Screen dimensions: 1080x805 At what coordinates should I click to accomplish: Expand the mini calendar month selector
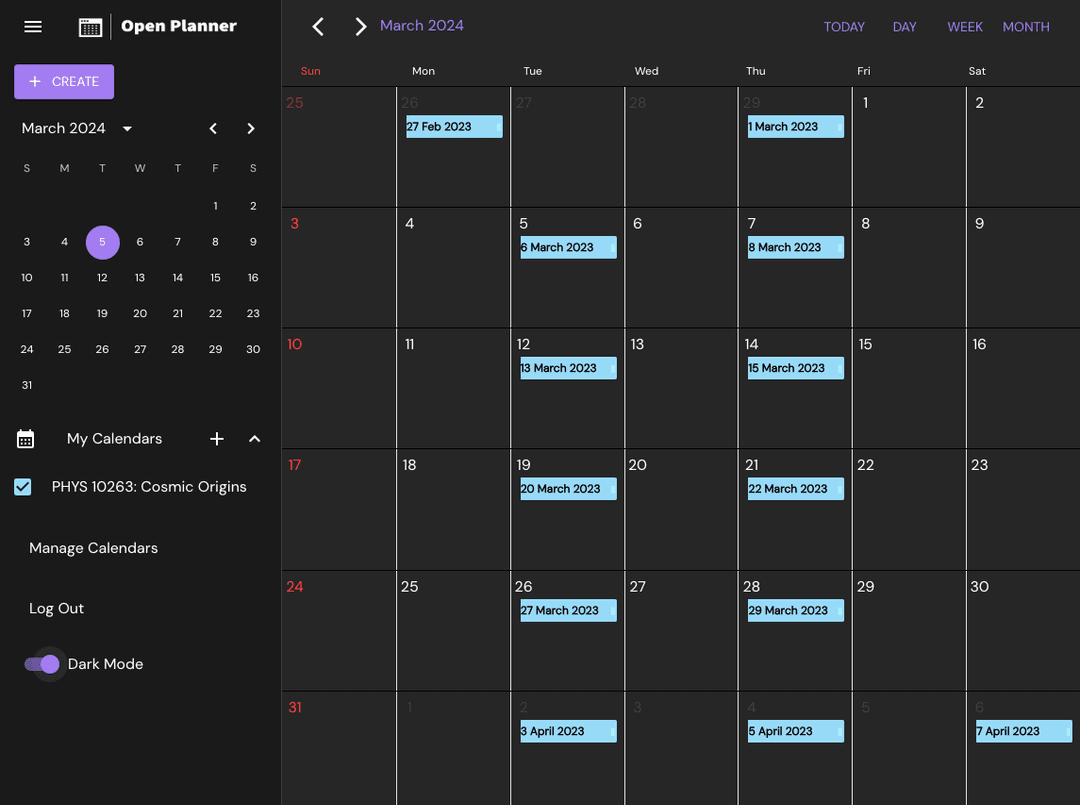127,128
